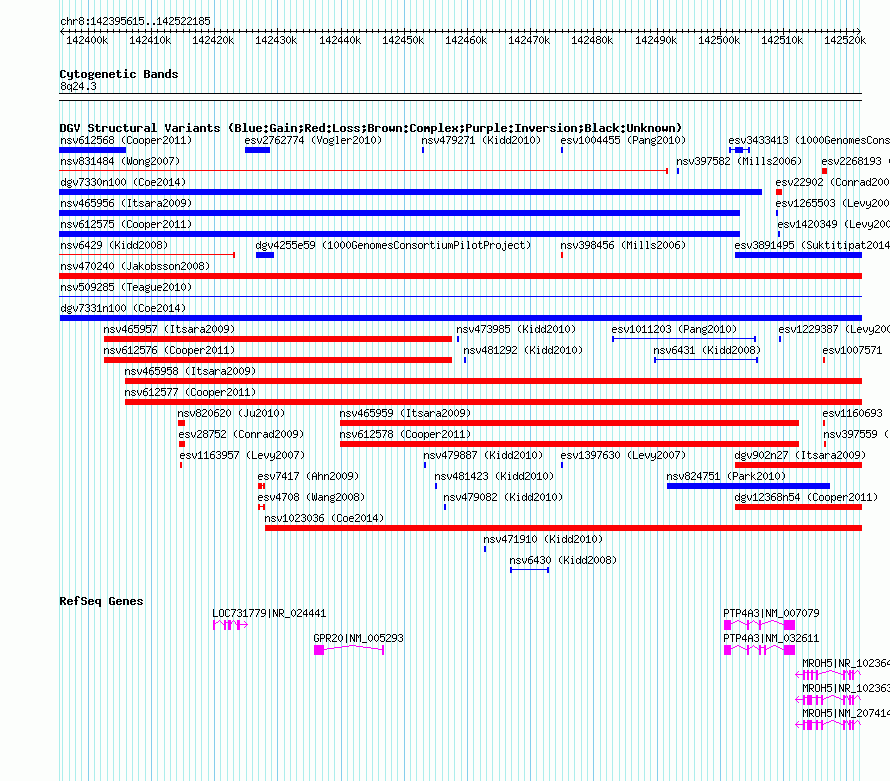Click the PTP4A3|NM_032611 gene label
This screenshot has height=781, width=890.
pyautogui.click(x=771, y=639)
